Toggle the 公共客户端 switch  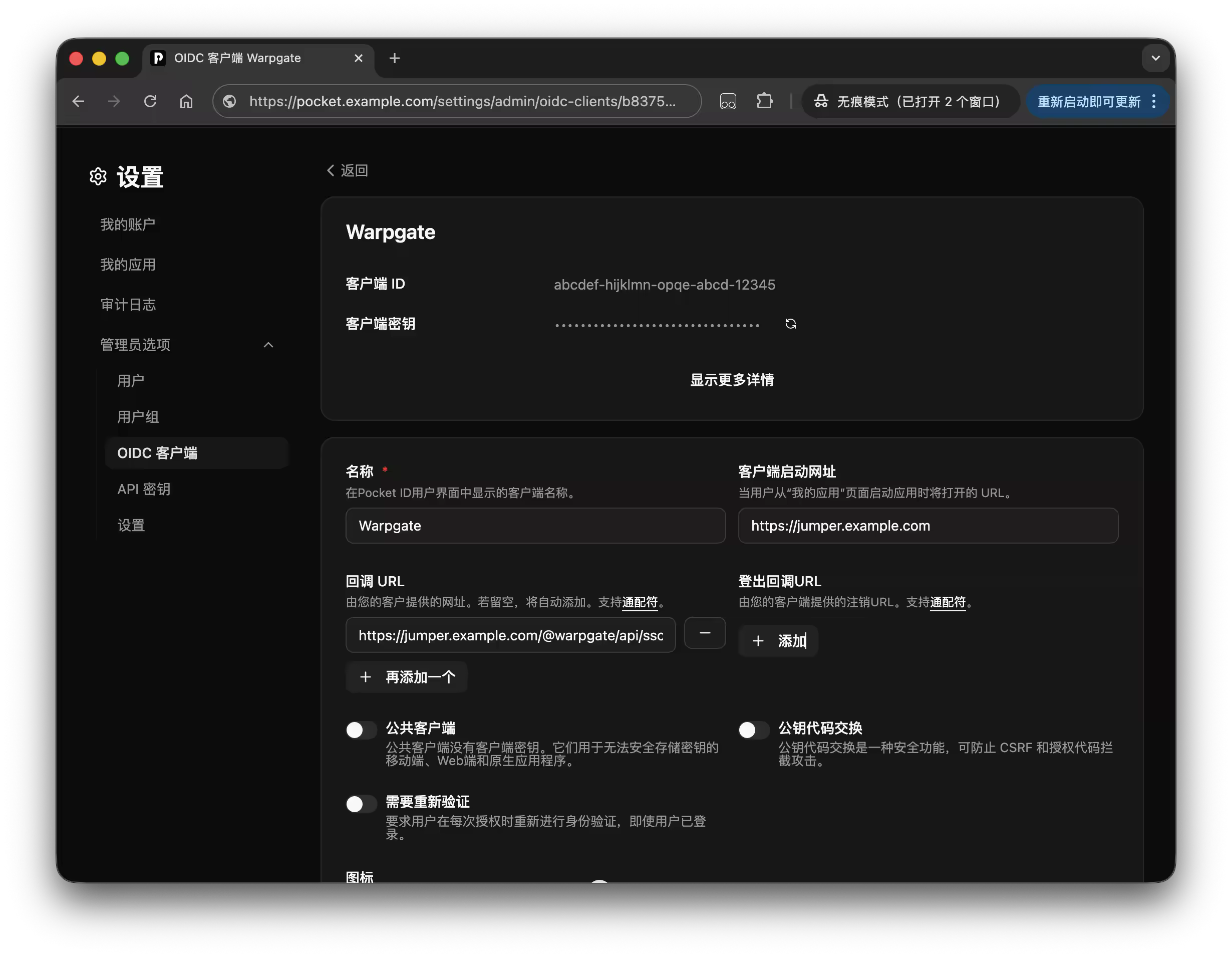[x=361, y=730]
